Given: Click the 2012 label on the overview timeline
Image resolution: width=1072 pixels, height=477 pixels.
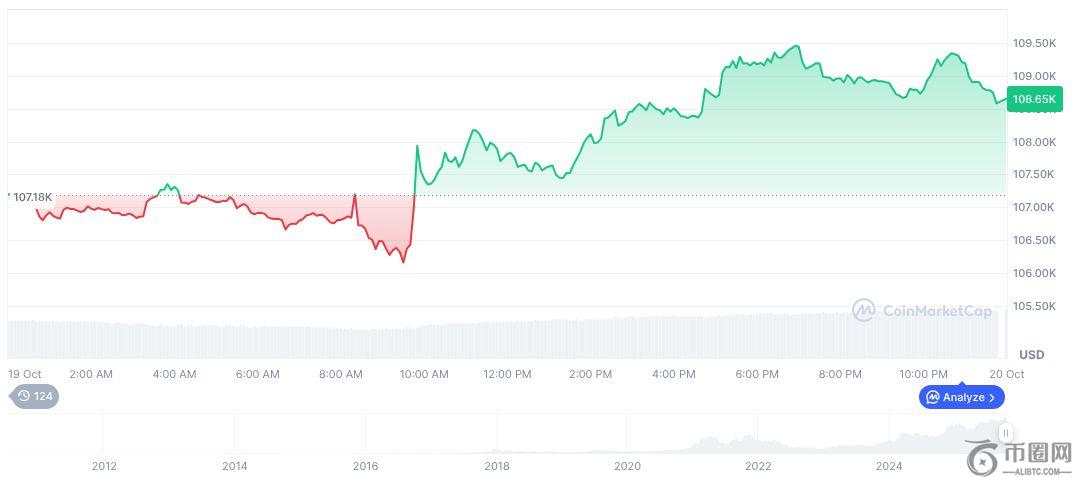Looking at the screenshot, I should (x=104, y=466).
